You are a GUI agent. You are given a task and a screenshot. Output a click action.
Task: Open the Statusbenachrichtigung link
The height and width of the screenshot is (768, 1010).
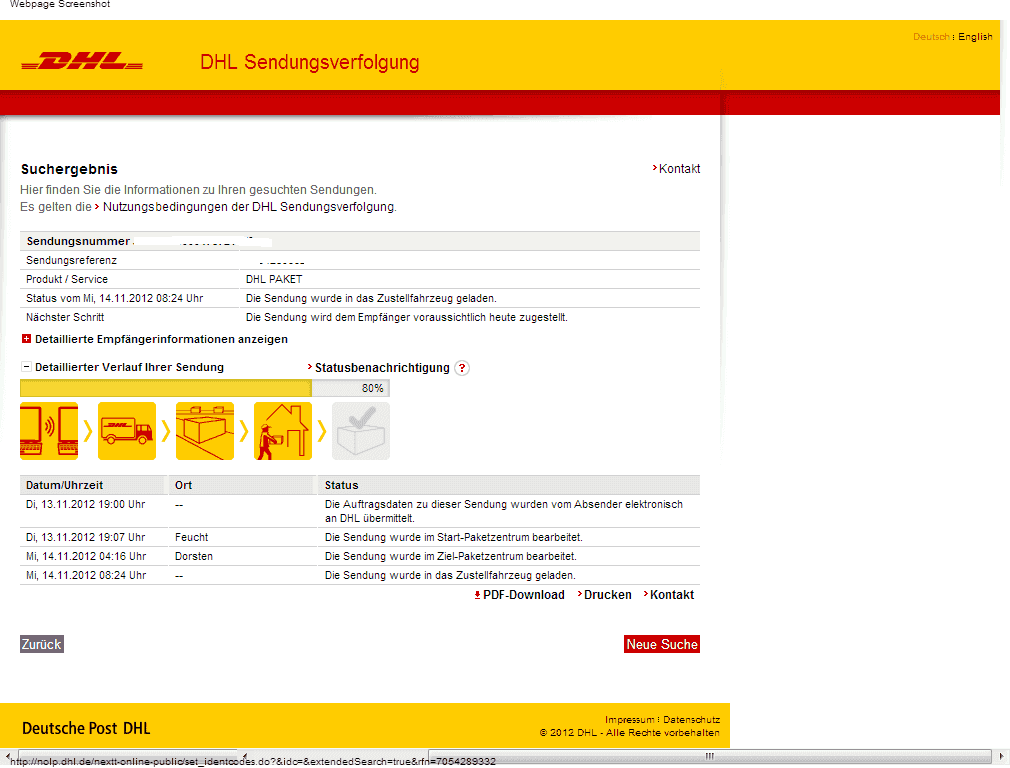(x=379, y=368)
